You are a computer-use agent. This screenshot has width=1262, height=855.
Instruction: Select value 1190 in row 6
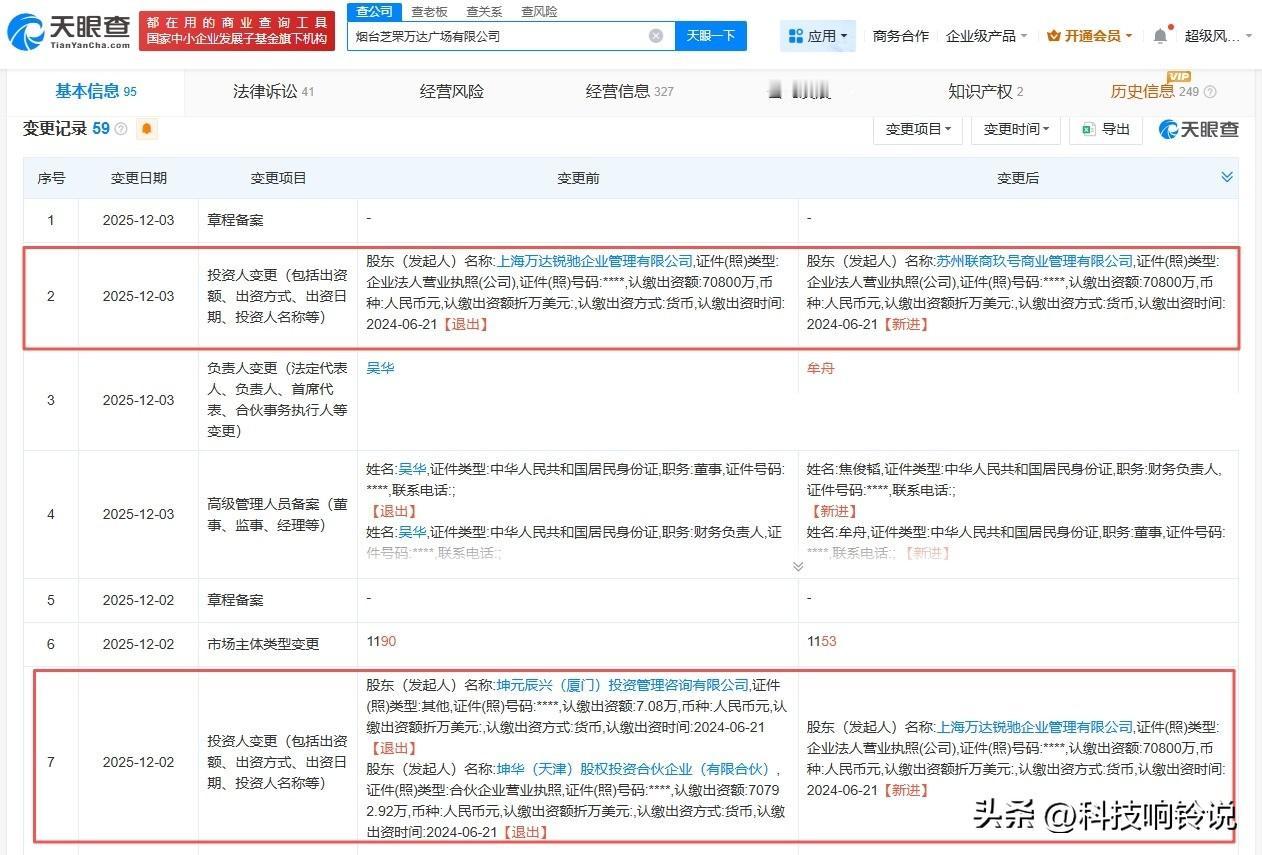(x=381, y=641)
